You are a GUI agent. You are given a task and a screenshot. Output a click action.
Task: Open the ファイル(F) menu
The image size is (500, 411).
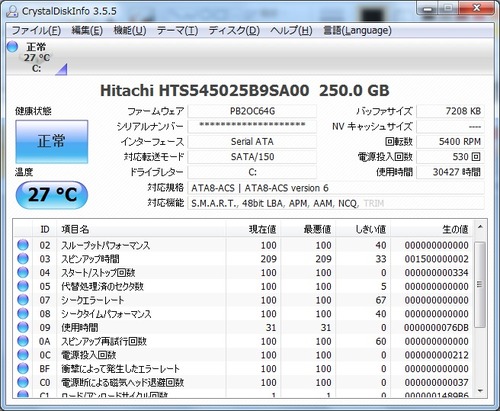36,31
